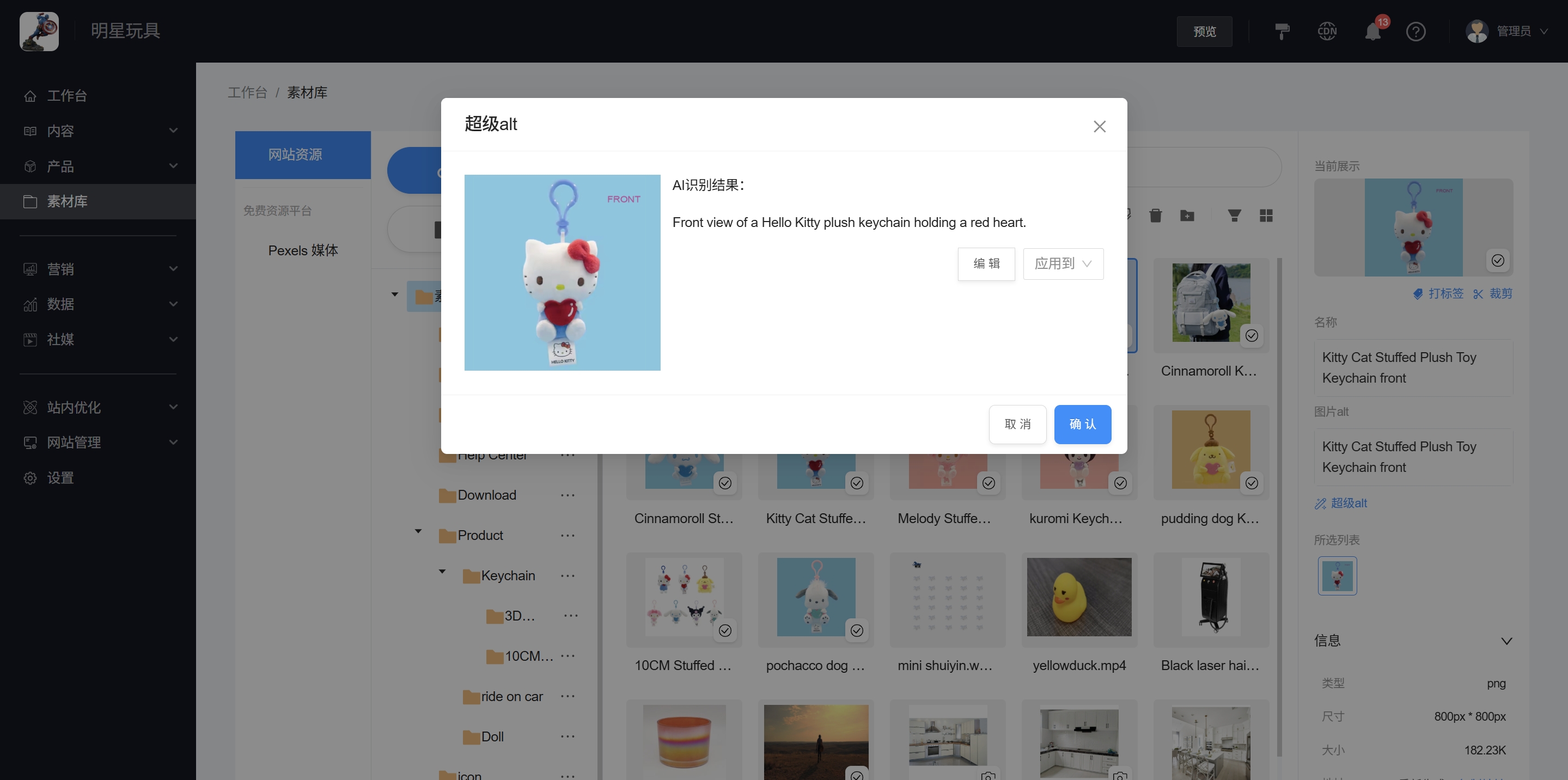
Task: Toggle checkmark on Cinnamoroll backpack thumbnail
Action: (1252, 335)
